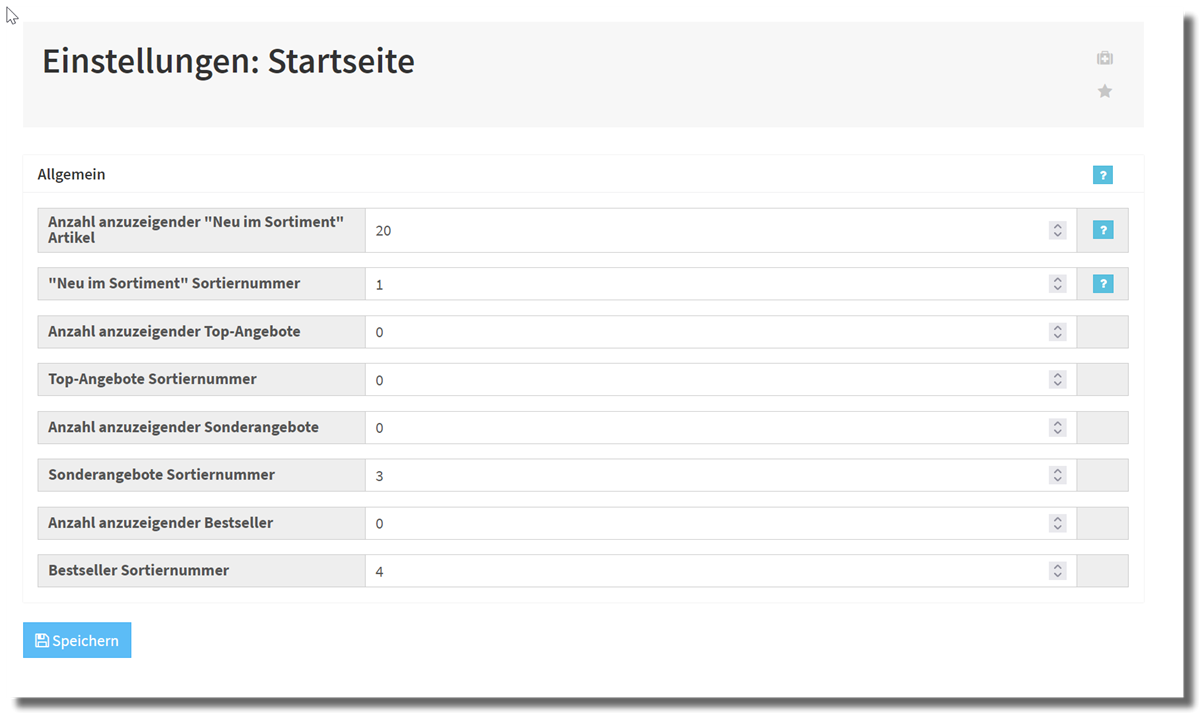Focus the Sonderangebote Sortiernummer input field
1200x714 pixels.
(x=700, y=475)
